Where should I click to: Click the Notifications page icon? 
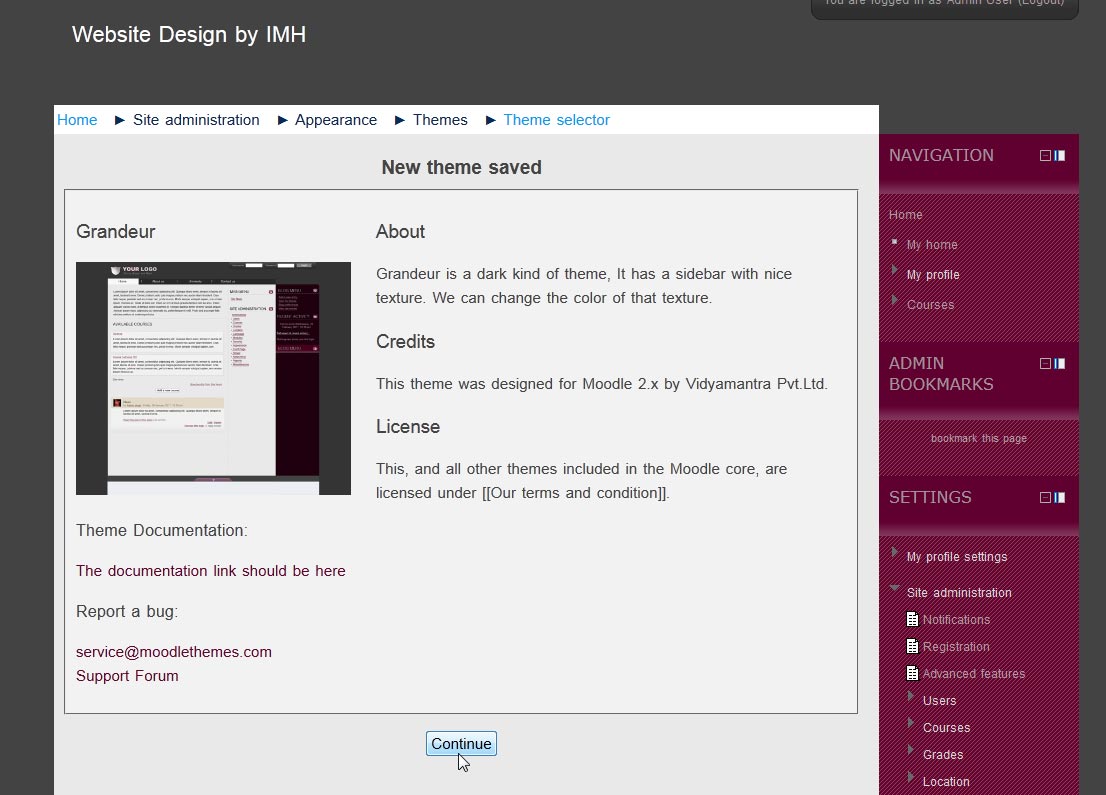tap(912, 620)
